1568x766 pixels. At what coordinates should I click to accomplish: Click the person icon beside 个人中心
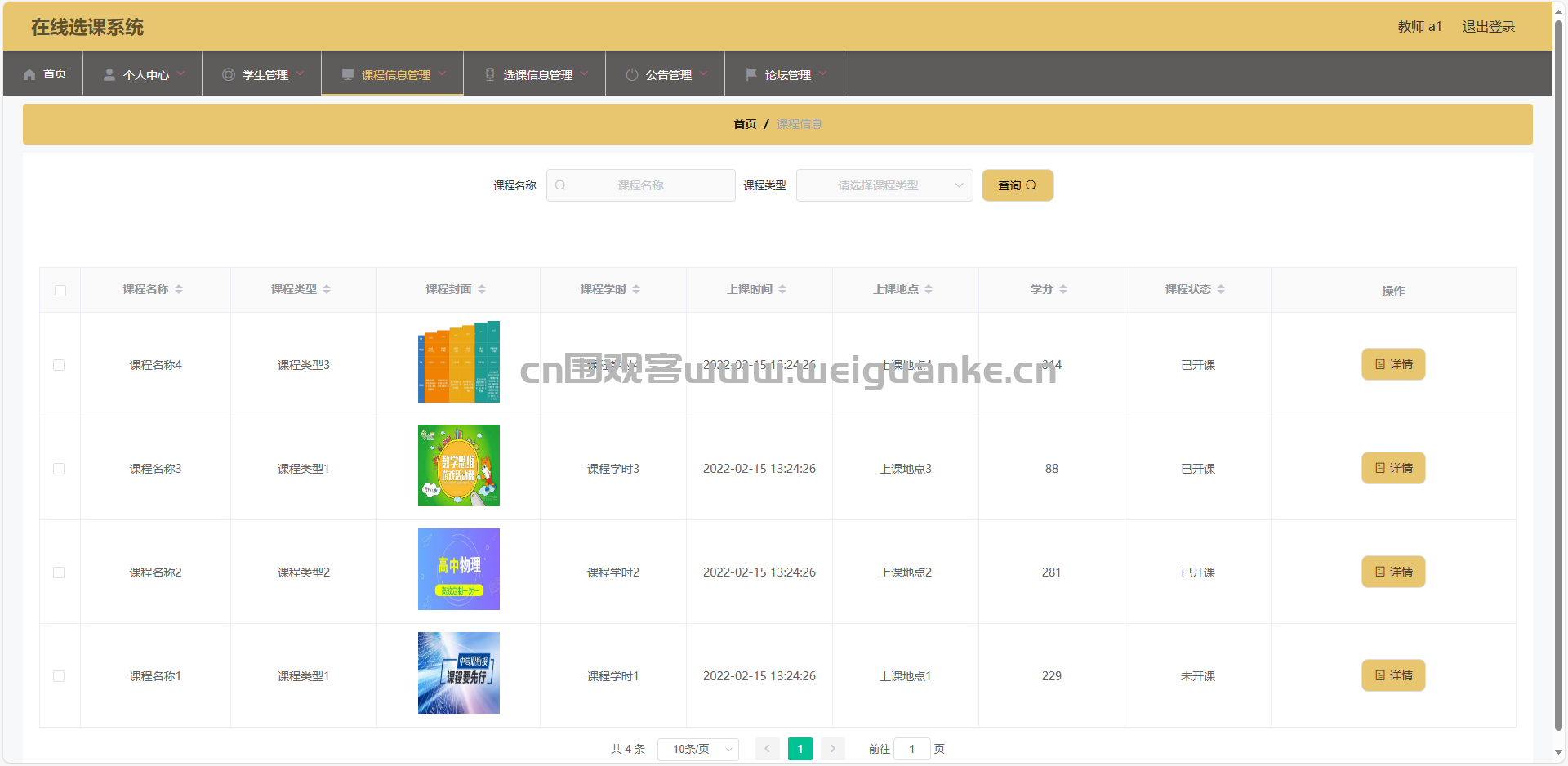pos(109,74)
